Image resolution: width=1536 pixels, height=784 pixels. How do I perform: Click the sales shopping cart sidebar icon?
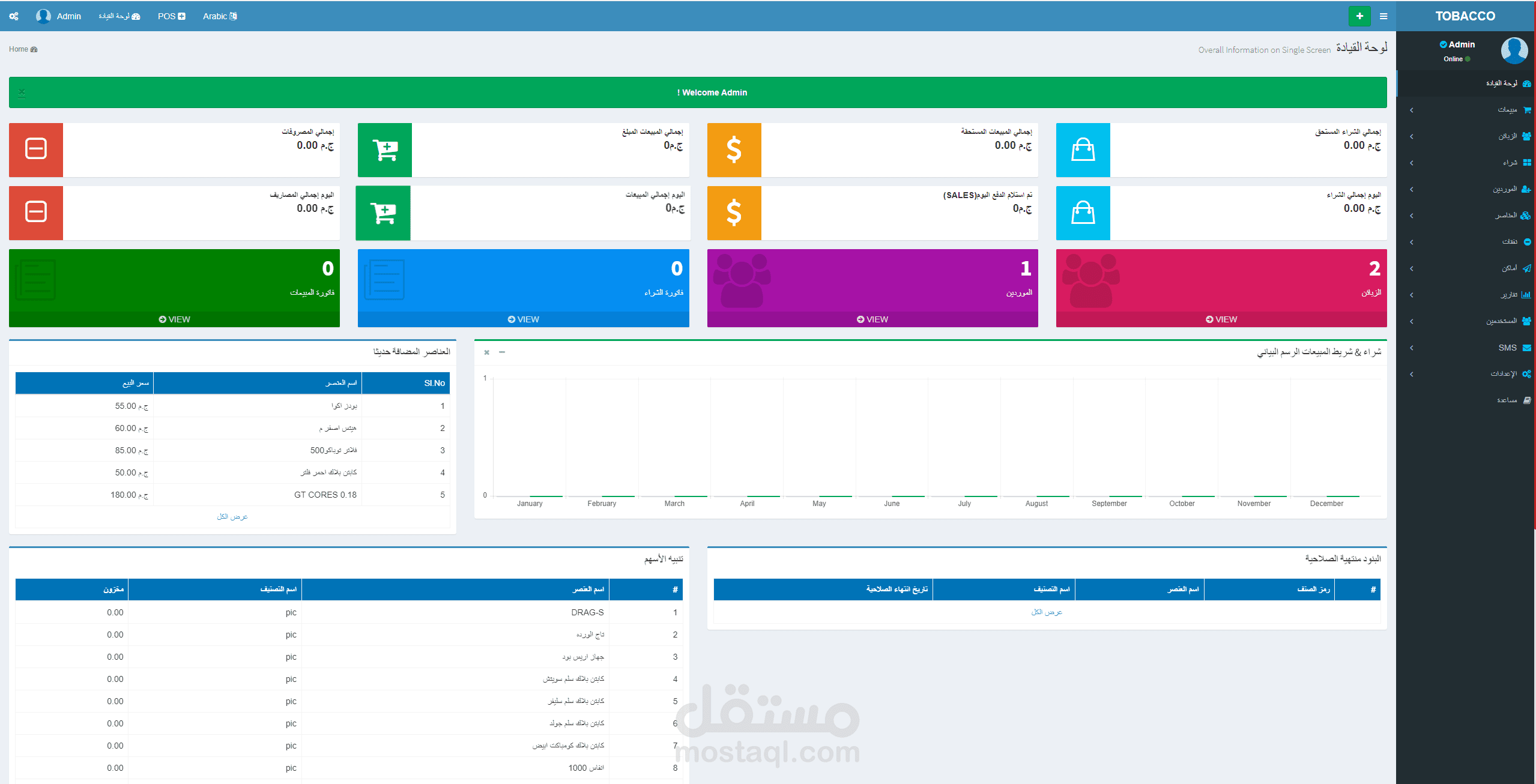point(1526,110)
